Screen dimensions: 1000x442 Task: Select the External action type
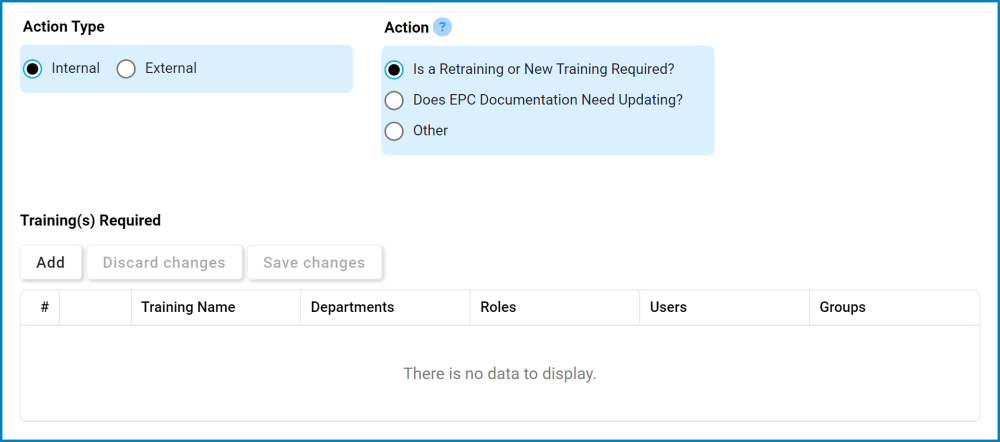click(126, 69)
